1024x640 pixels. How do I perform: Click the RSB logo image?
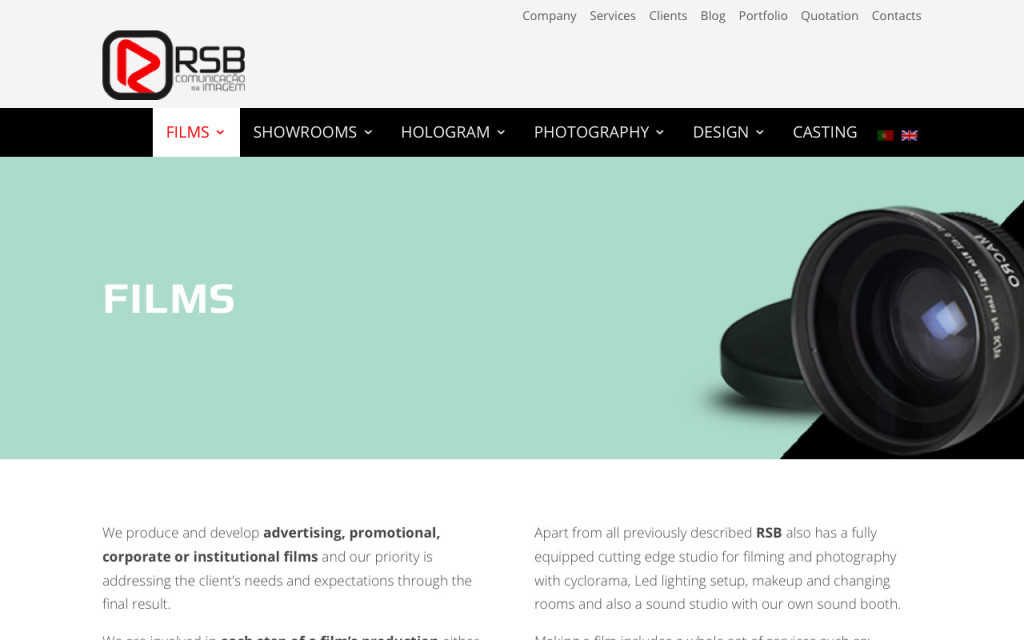174,65
